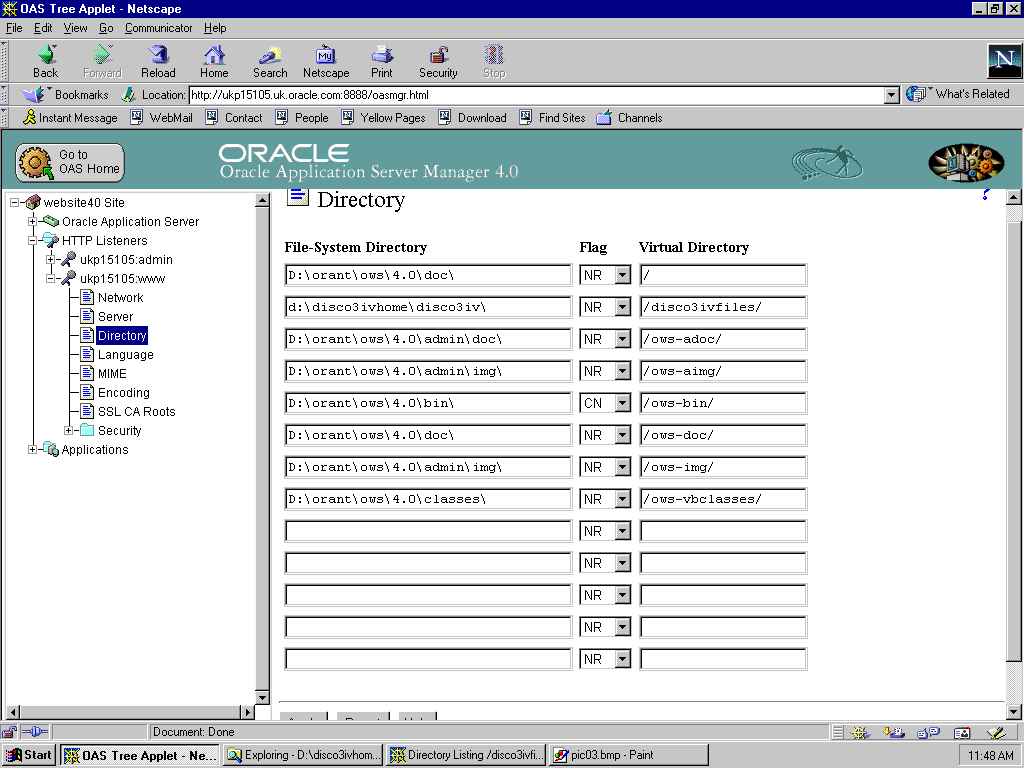Image resolution: width=1024 pixels, height=768 pixels.
Task: Switch to pic03.bmp Paint taskbar window
Action: coord(629,756)
